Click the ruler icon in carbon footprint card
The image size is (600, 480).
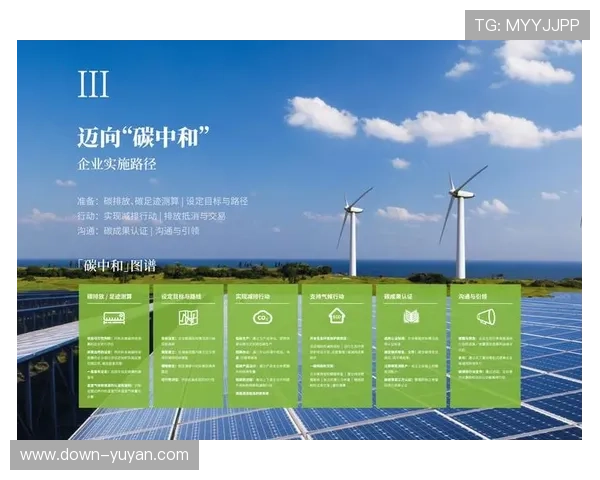[113, 318]
